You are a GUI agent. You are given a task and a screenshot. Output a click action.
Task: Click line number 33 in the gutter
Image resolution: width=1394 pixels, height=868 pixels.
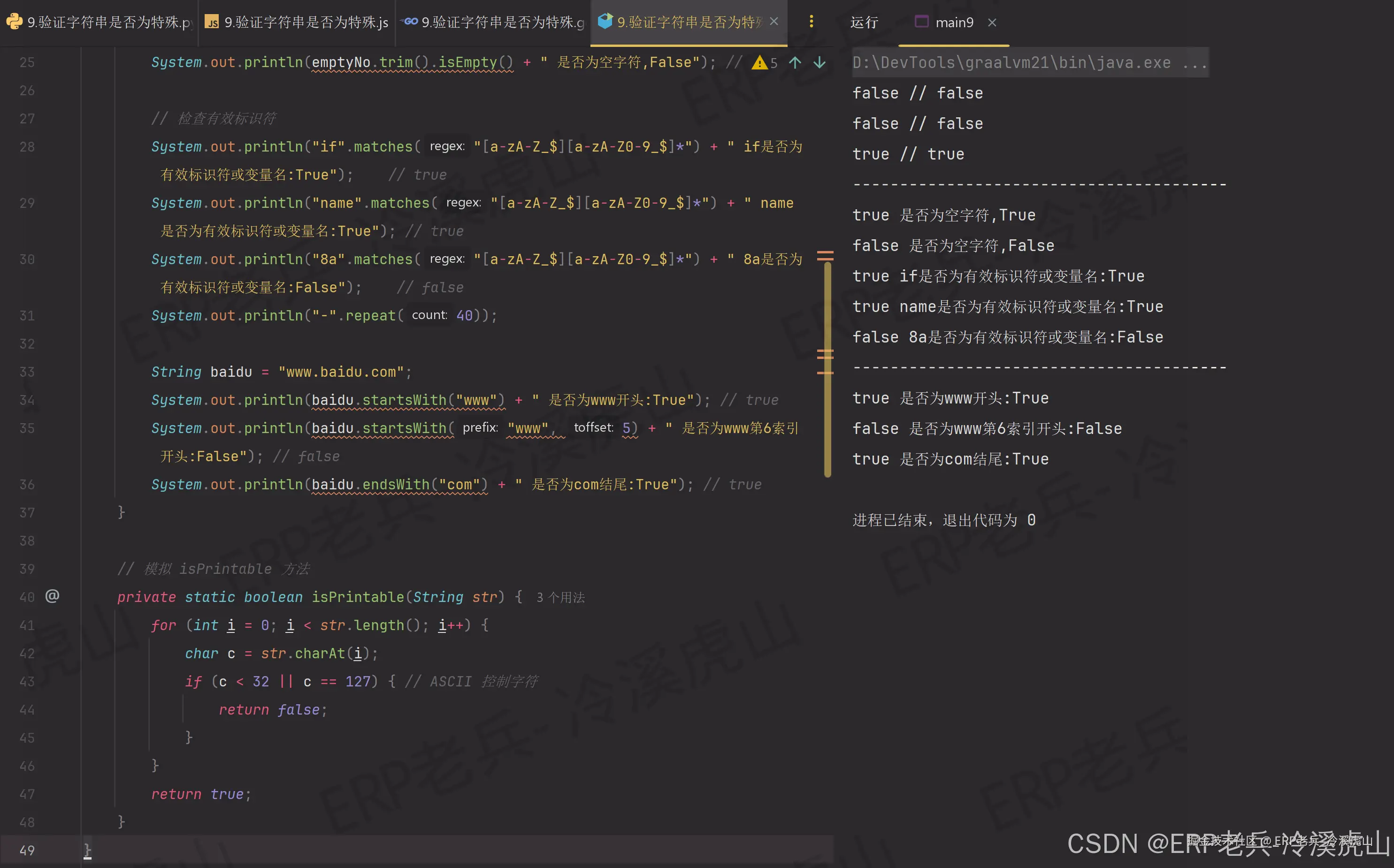27,372
